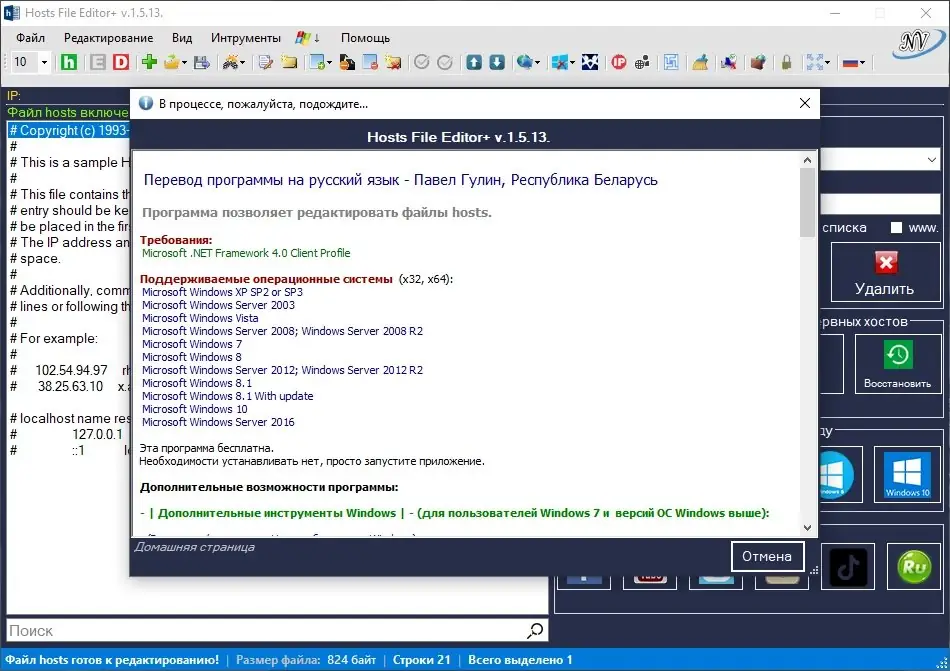Toggle the www. checkbox

tap(895, 228)
